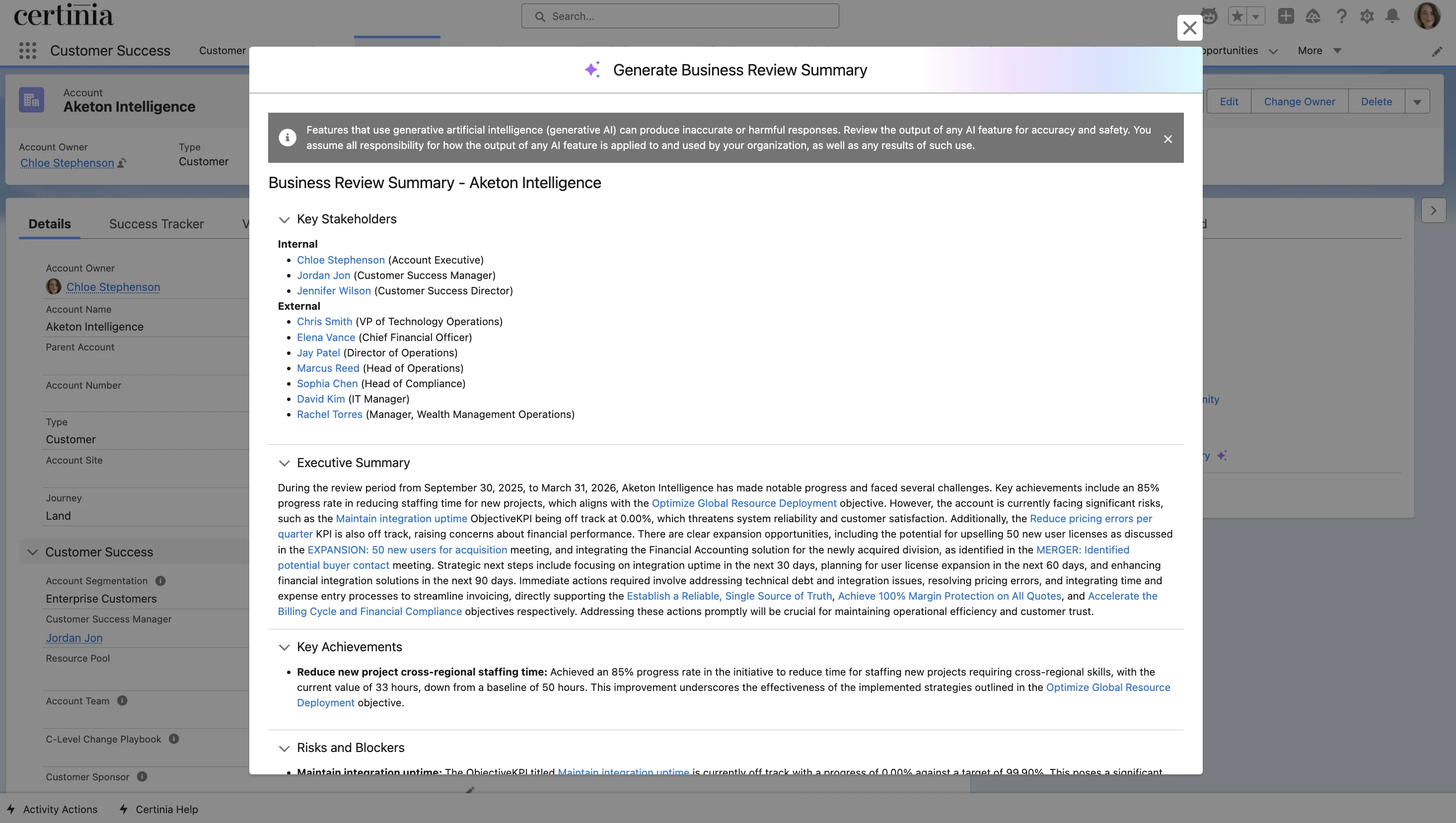
Task: Open the App Launcher waffle icon
Action: pos(27,50)
